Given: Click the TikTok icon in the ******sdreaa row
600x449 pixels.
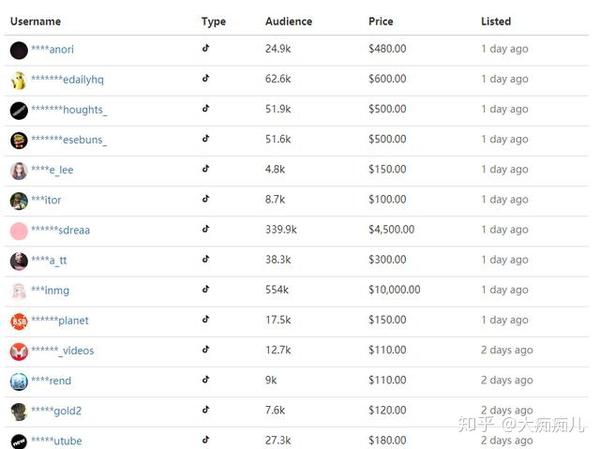Looking at the screenshot, I should click(x=206, y=229).
